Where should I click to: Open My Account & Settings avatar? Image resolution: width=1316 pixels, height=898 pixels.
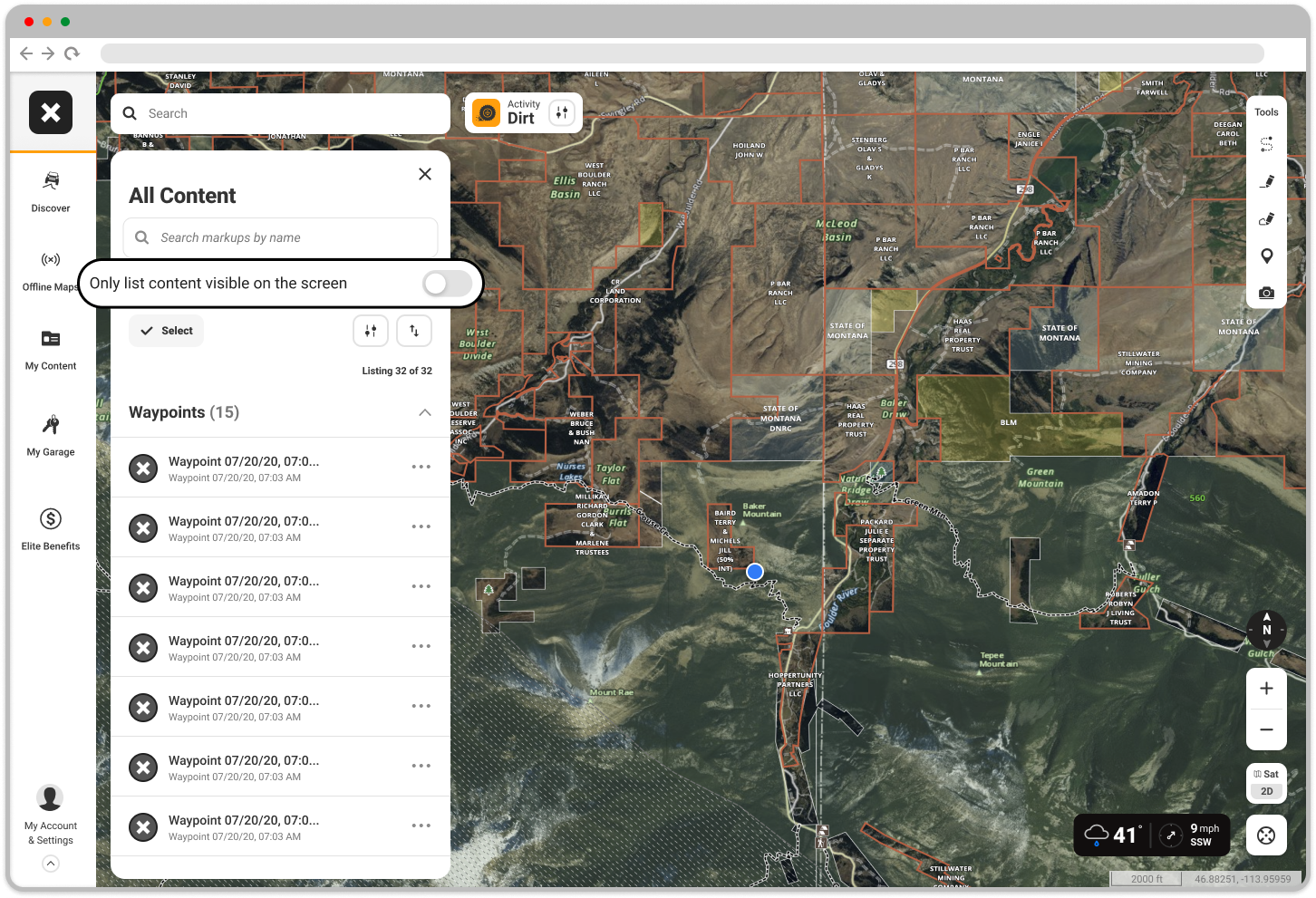[50, 797]
